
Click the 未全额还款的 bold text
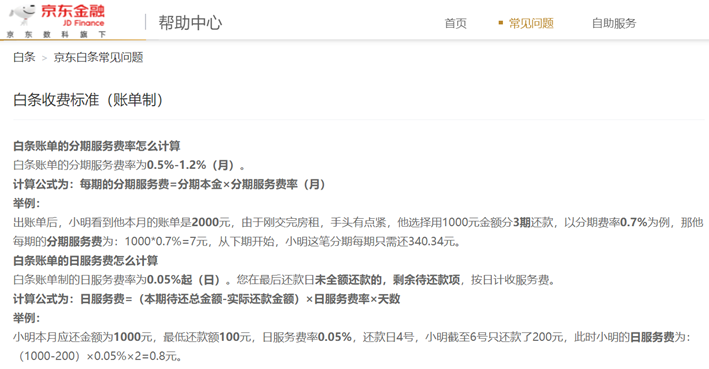(348, 280)
